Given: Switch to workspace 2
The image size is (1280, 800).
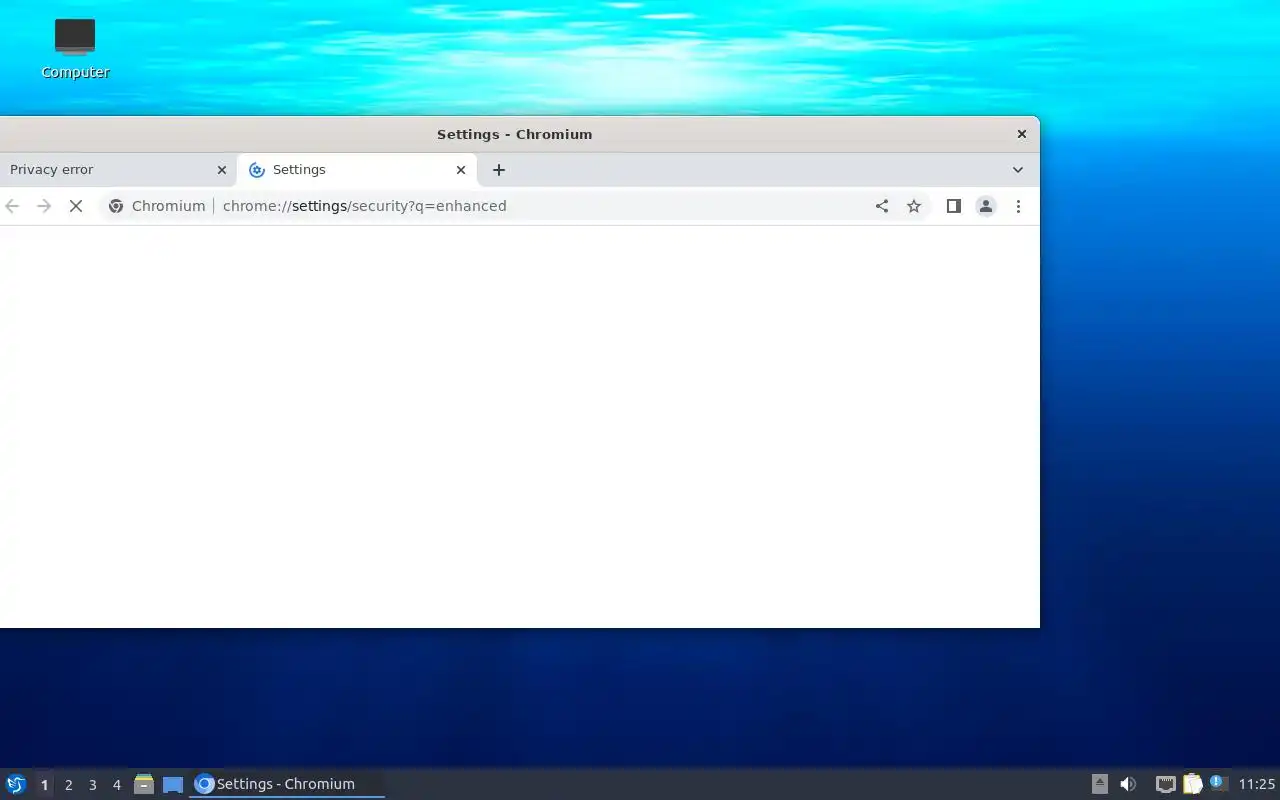Looking at the screenshot, I should point(68,785).
